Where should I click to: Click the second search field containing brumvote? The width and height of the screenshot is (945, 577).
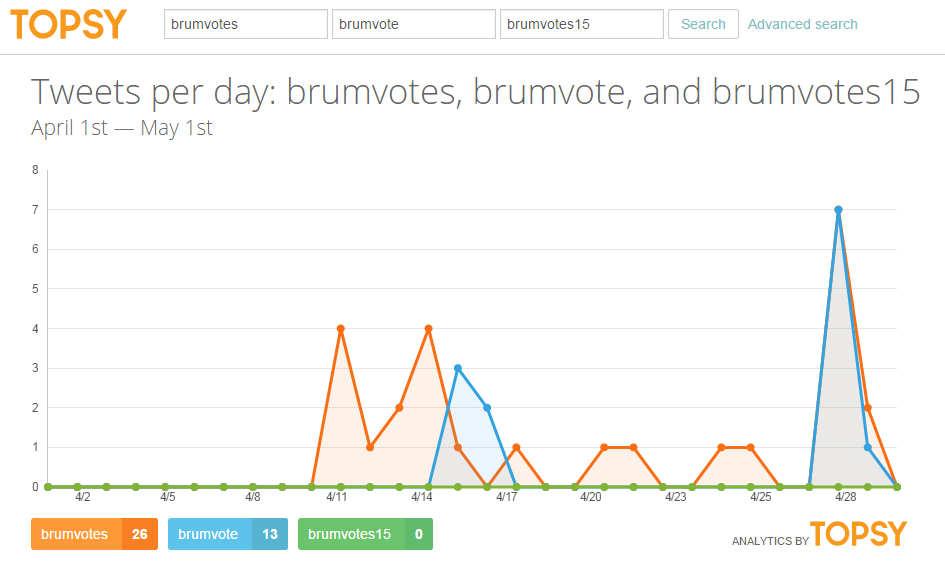tap(413, 24)
